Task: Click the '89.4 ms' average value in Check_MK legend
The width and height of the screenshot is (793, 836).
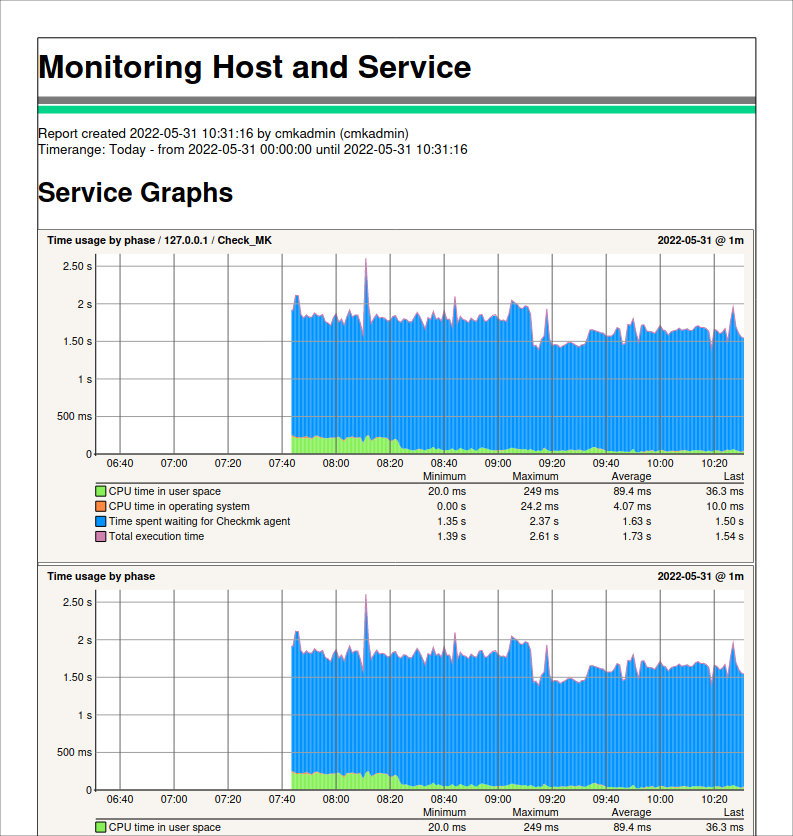Action: 632,491
